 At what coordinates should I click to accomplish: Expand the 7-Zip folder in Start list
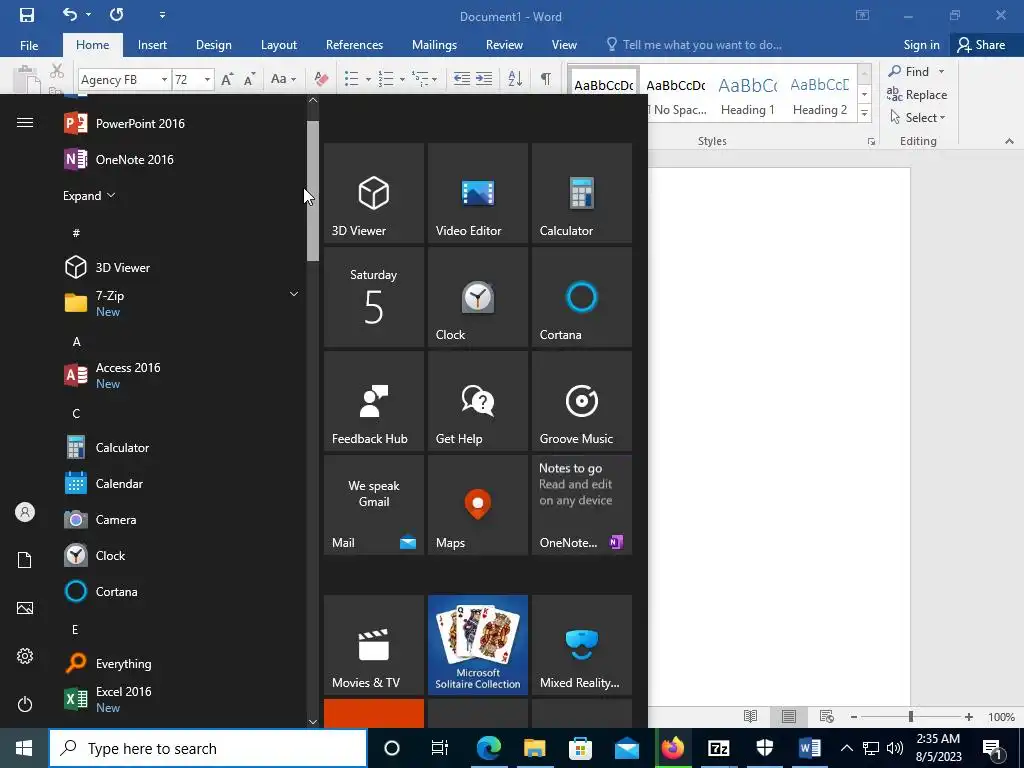click(x=183, y=303)
